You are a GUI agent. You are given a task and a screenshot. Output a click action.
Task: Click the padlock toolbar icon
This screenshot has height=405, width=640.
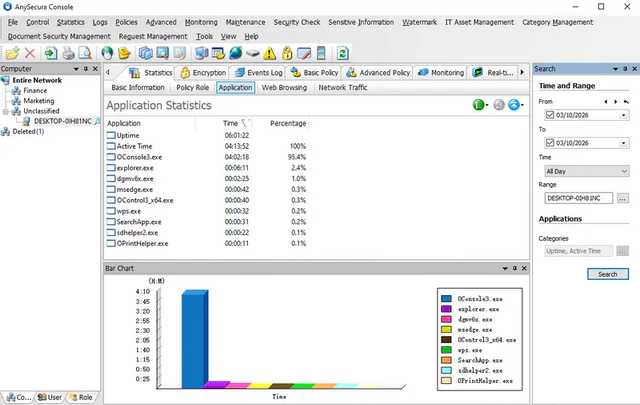287,53
